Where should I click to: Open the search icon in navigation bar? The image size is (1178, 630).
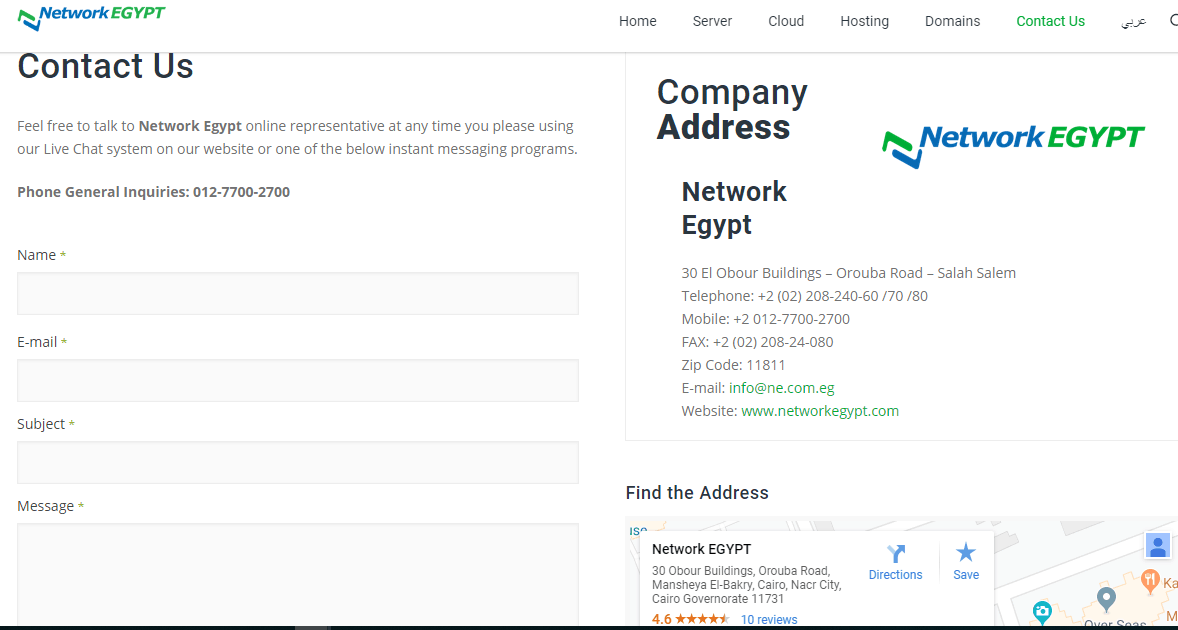[1173, 20]
